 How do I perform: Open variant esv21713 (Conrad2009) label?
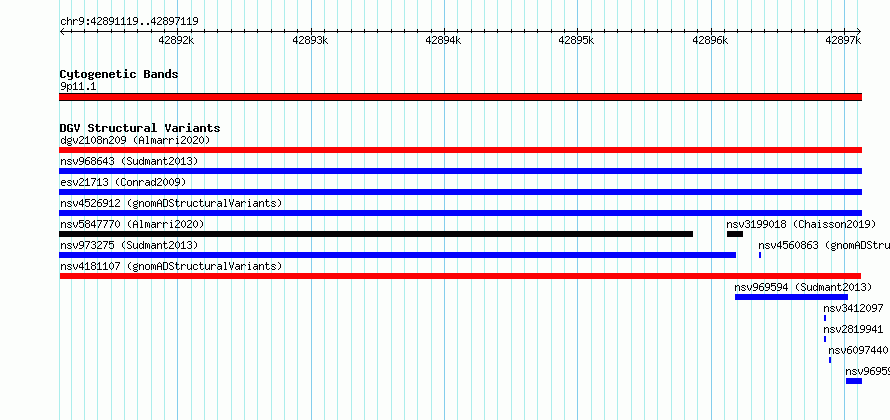click(x=123, y=182)
